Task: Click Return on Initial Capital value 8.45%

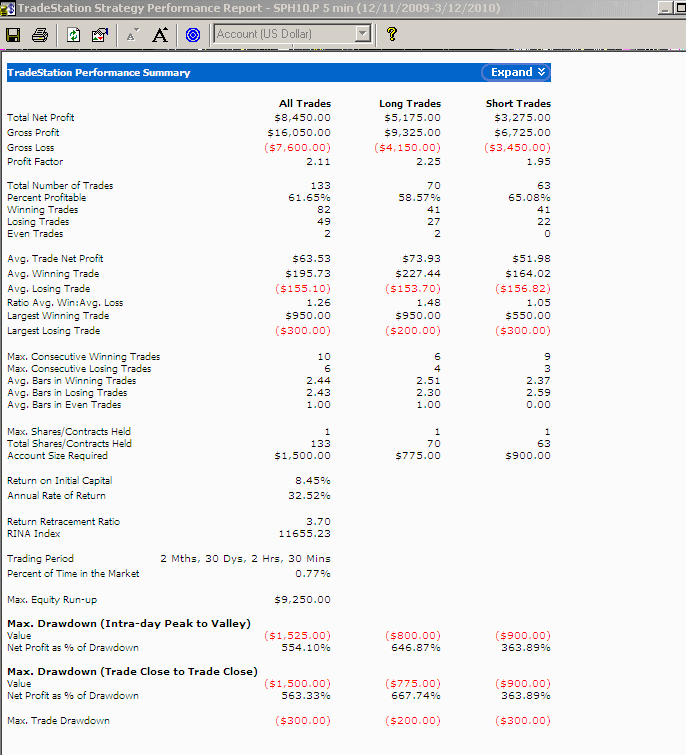Action: (312, 481)
